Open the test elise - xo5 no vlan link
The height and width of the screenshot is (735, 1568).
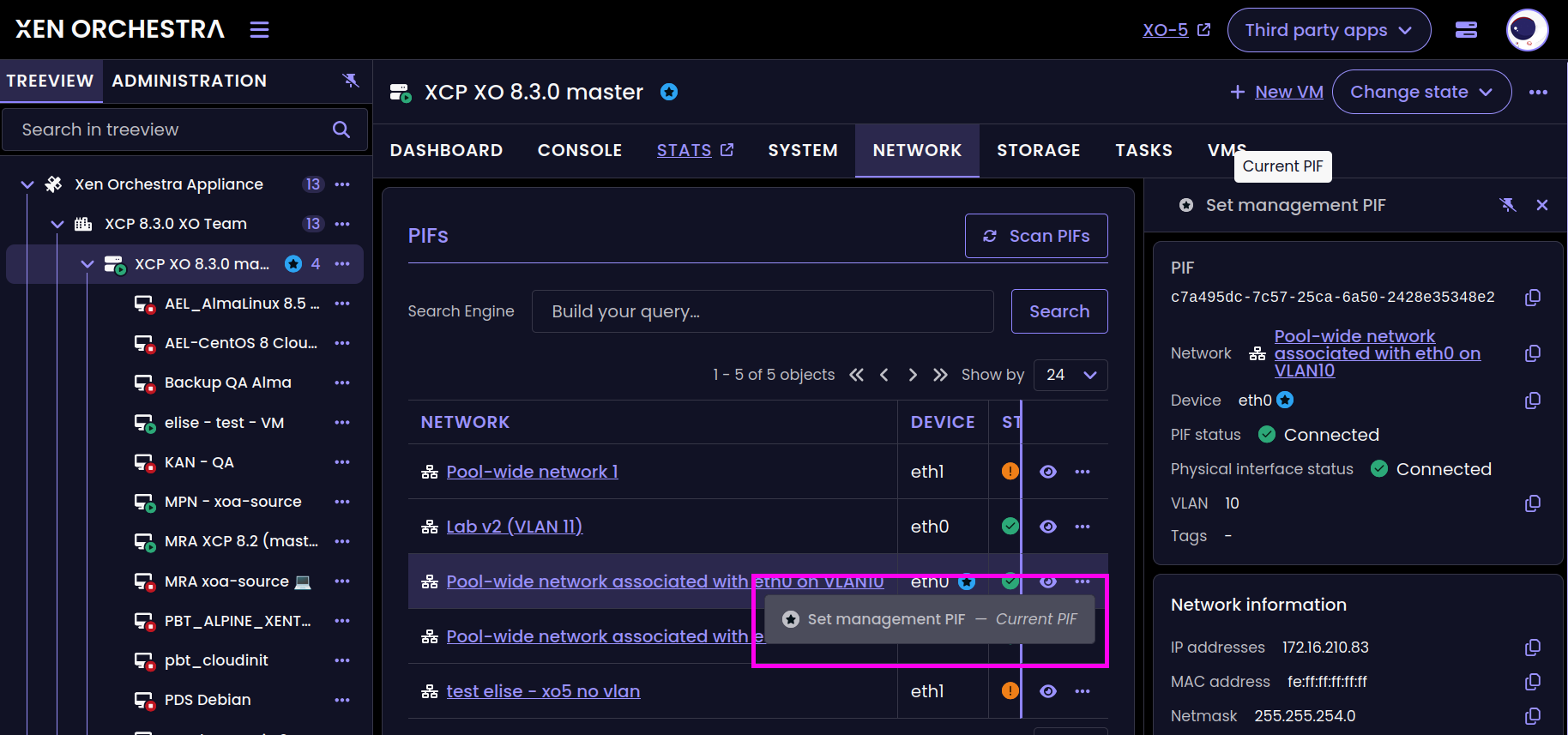pyautogui.click(x=543, y=691)
